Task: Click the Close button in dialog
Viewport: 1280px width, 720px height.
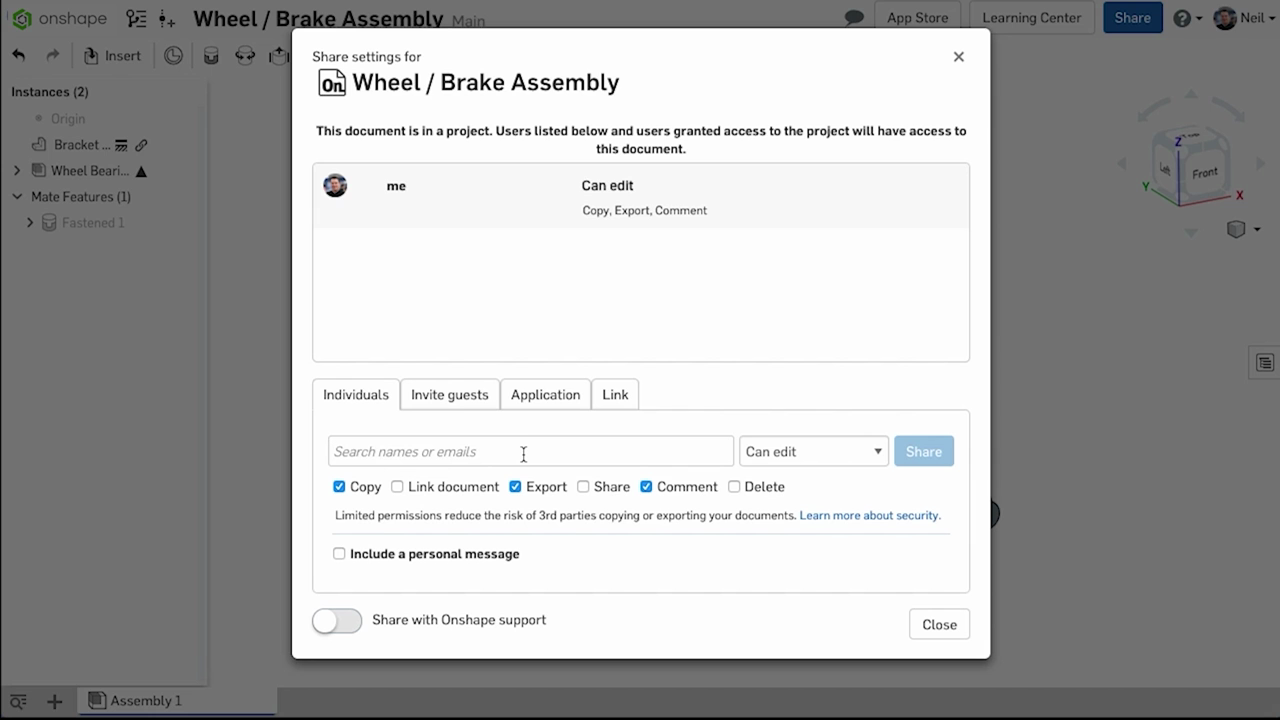Action: [x=939, y=624]
